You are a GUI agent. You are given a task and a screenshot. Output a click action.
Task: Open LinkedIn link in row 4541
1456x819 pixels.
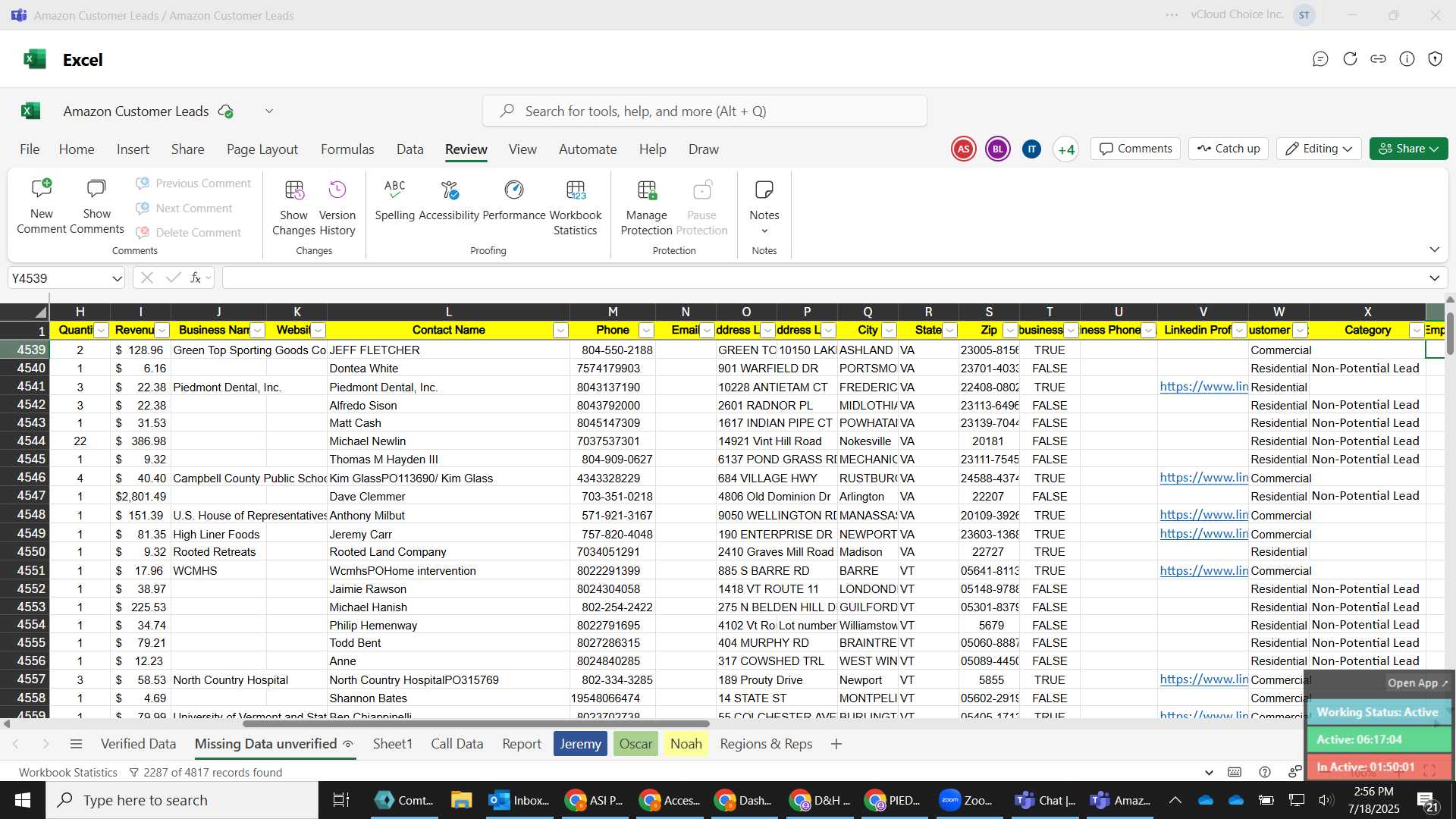[1203, 387]
